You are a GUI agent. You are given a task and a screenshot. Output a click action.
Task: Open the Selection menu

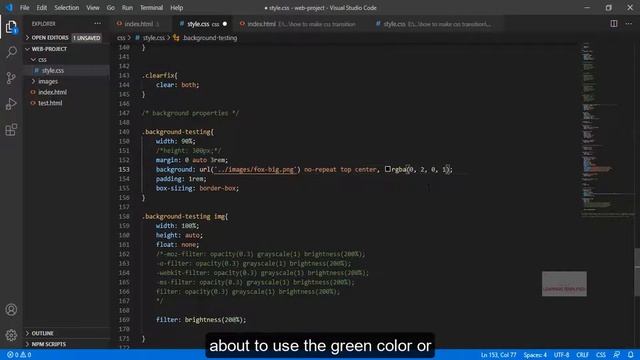point(67,8)
